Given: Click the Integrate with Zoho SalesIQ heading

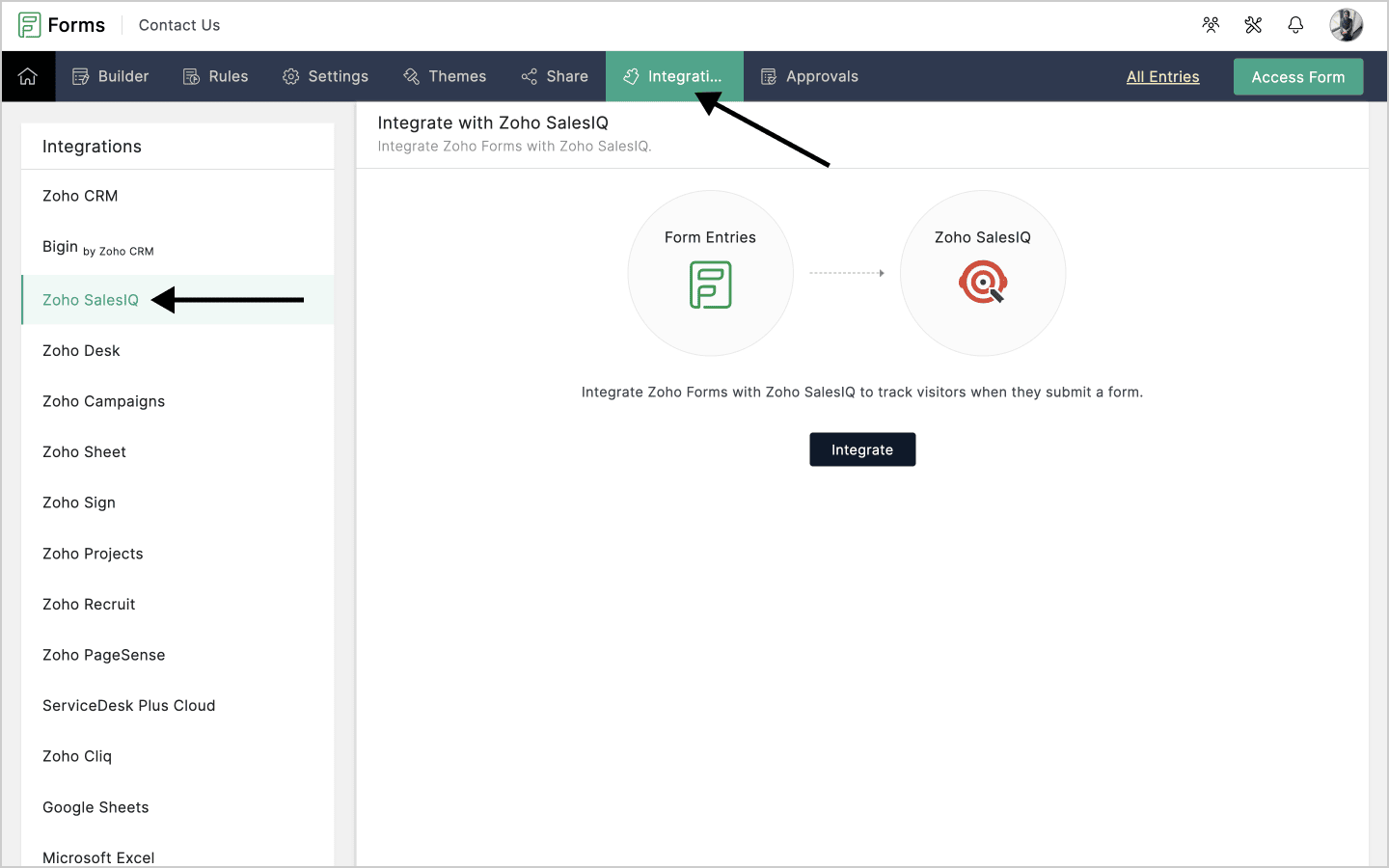Looking at the screenshot, I should (x=493, y=122).
